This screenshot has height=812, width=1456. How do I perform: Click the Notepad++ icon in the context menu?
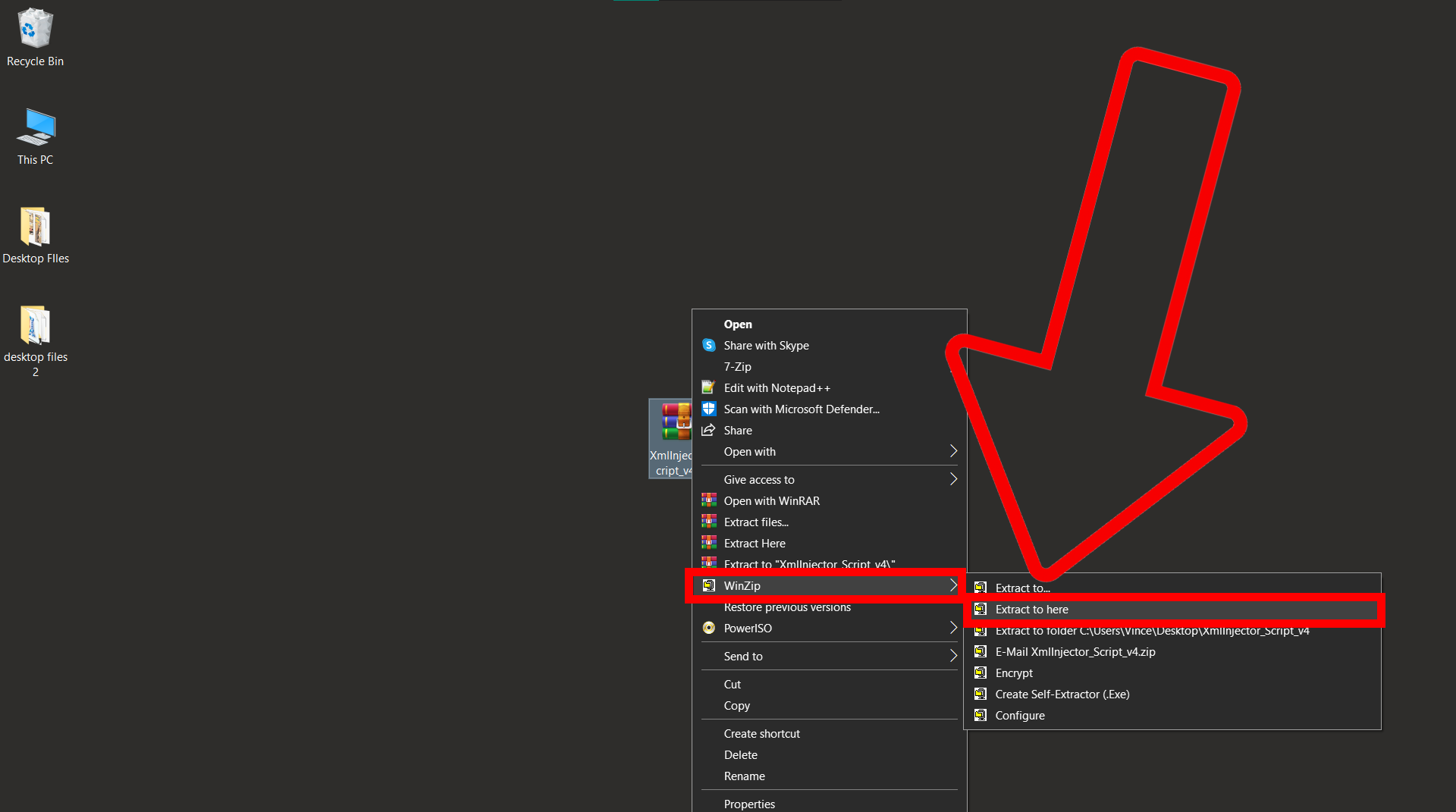pyautogui.click(x=709, y=387)
